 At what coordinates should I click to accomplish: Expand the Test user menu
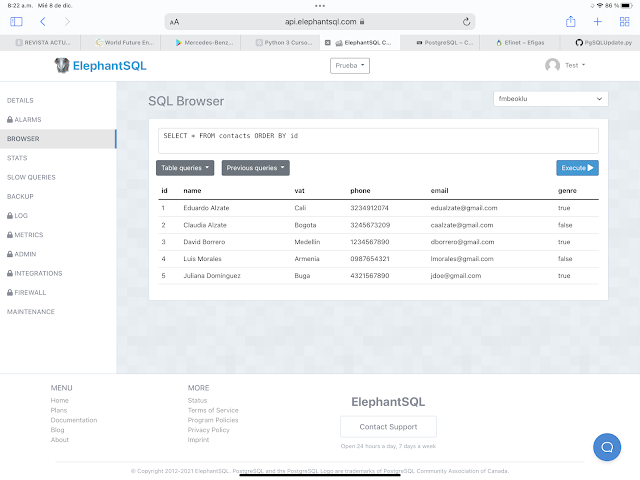(x=575, y=65)
